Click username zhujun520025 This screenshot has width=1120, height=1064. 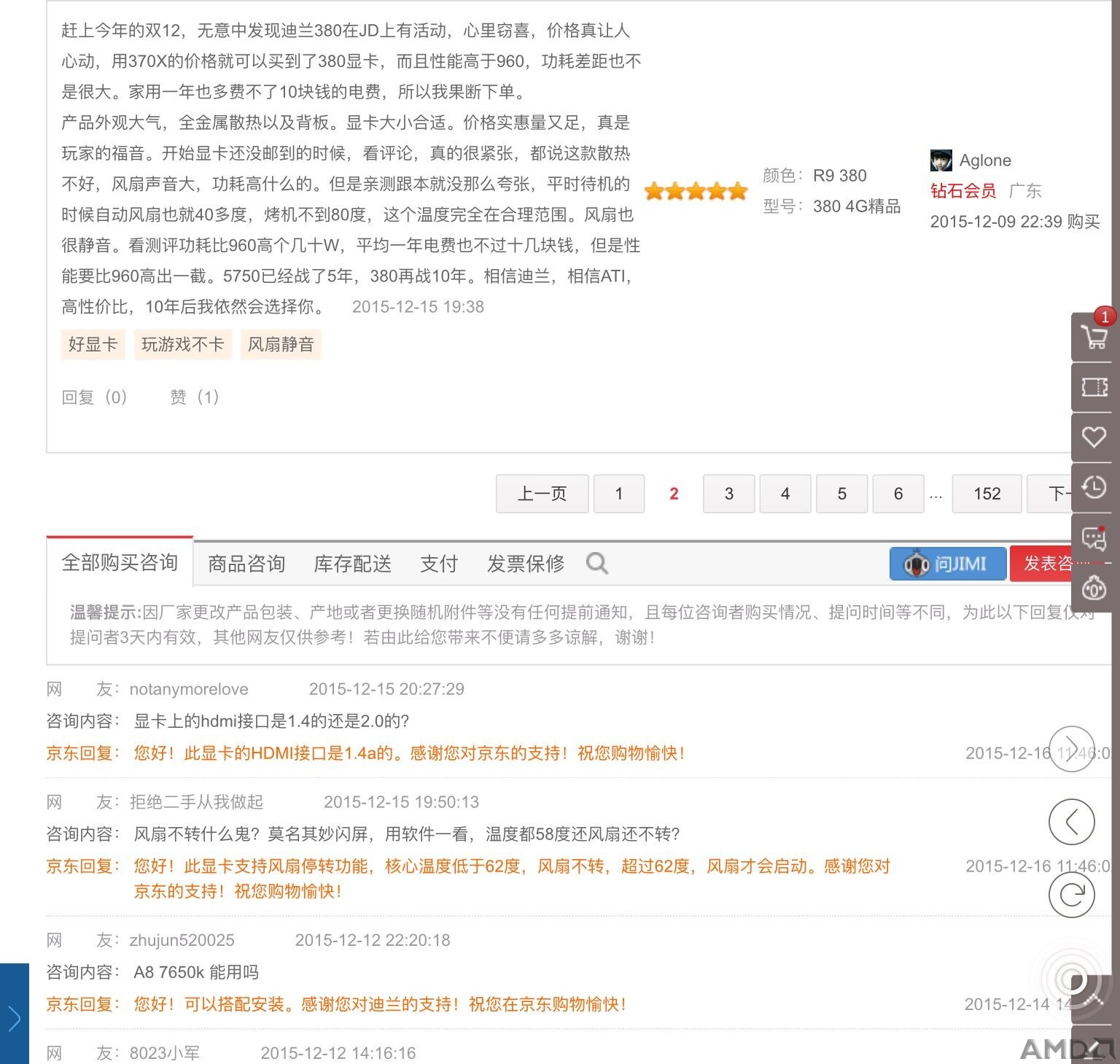click(x=182, y=940)
